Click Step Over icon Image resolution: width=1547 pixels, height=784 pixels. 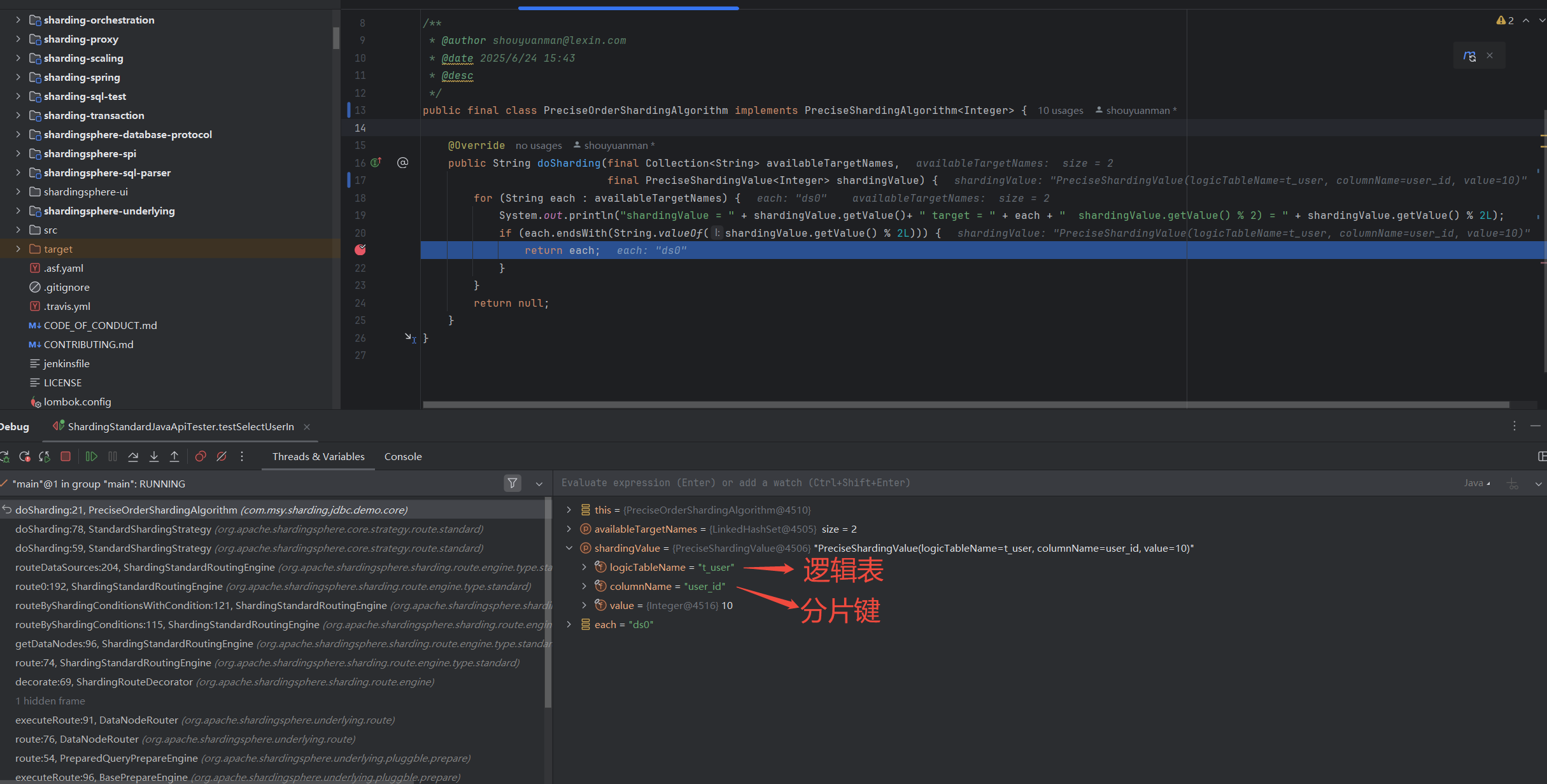(133, 456)
